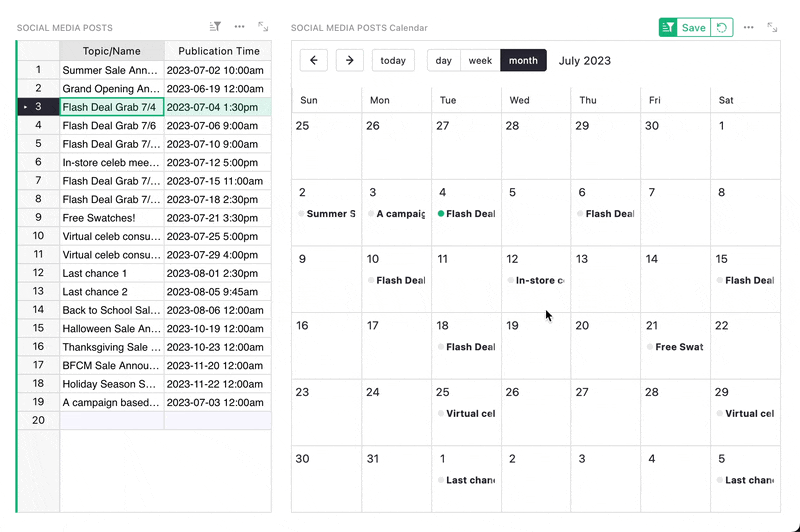Switch calendar to week view
The image size is (800, 532).
[x=480, y=61]
